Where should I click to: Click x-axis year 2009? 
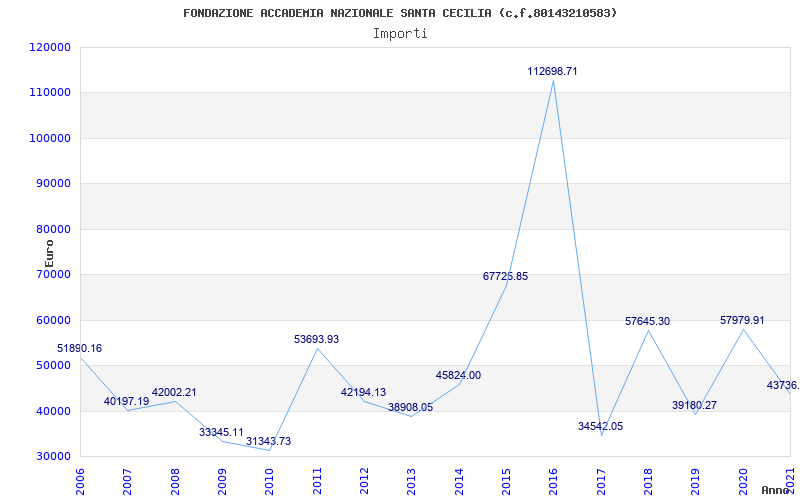click(222, 482)
